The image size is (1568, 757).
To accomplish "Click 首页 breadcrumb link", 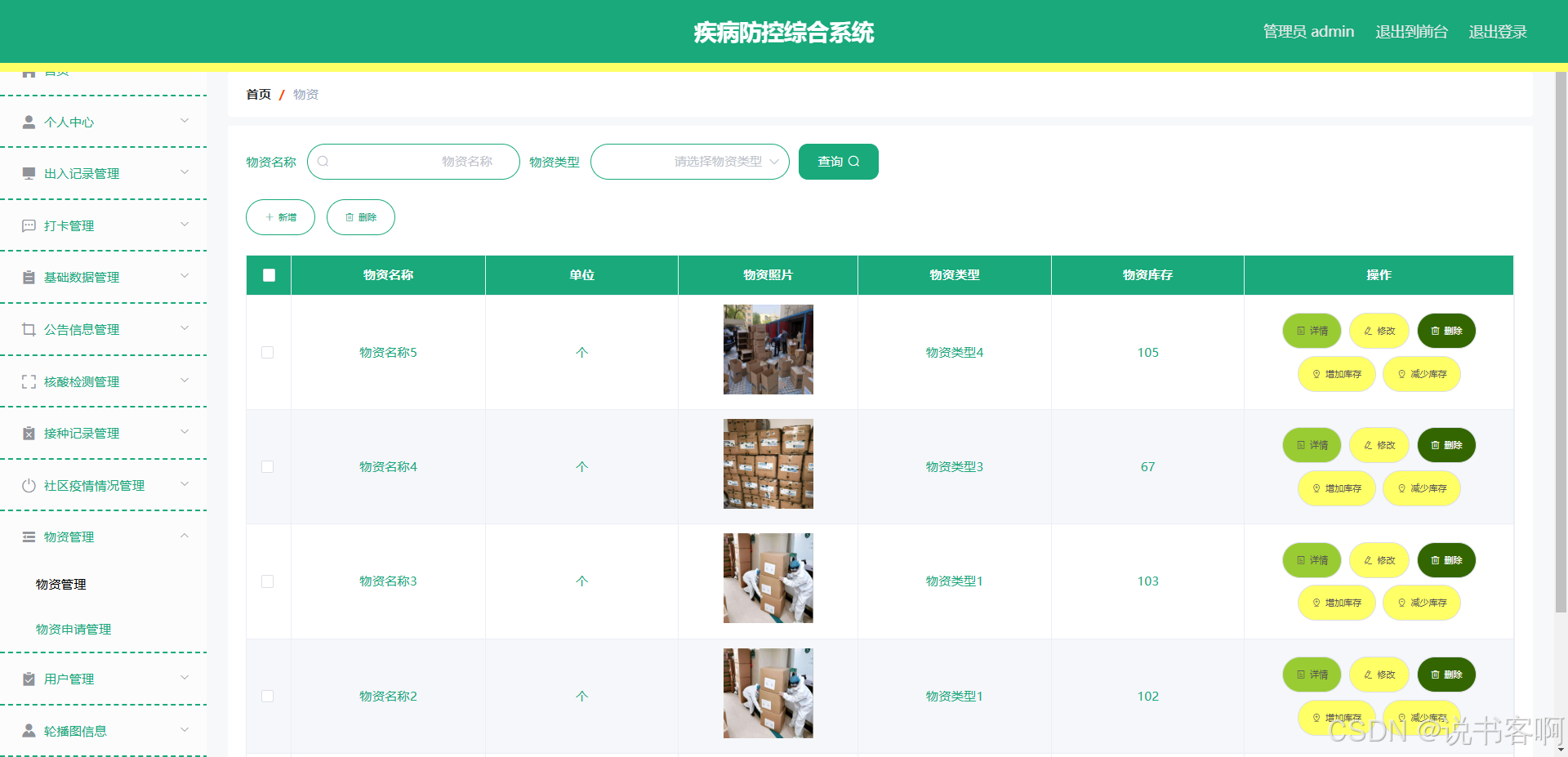I will [x=258, y=95].
